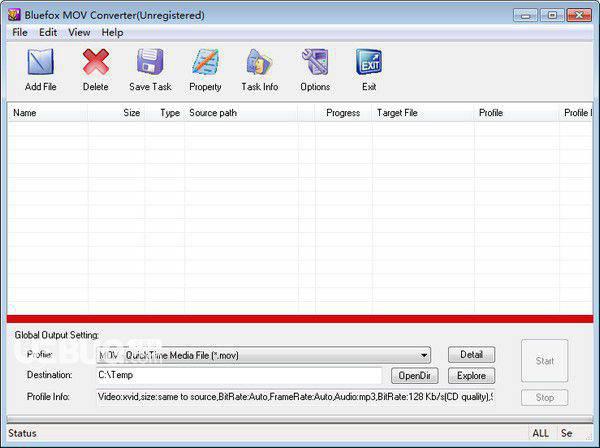Open the Edit menu
Image resolution: width=600 pixels, height=448 pixels.
(48, 33)
